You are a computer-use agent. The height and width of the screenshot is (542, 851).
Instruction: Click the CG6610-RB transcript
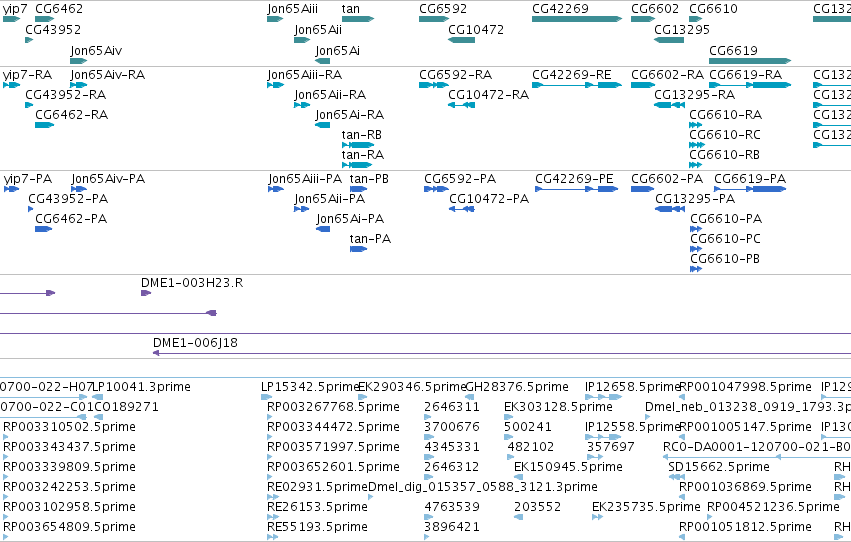tap(696, 165)
